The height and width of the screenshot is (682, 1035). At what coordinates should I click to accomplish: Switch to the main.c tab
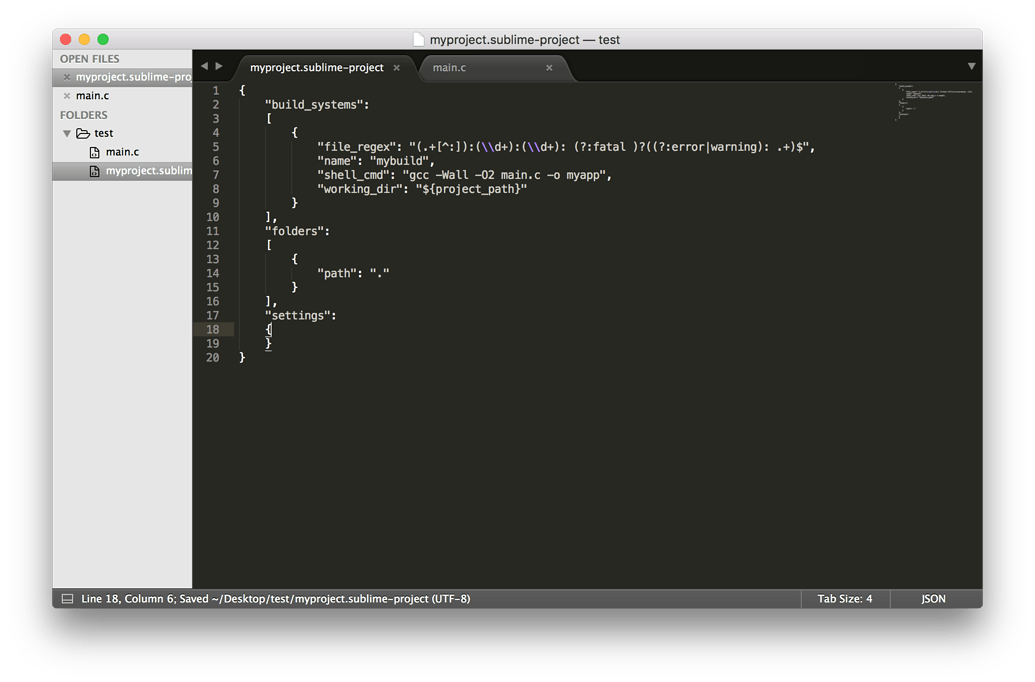pos(450,67)
